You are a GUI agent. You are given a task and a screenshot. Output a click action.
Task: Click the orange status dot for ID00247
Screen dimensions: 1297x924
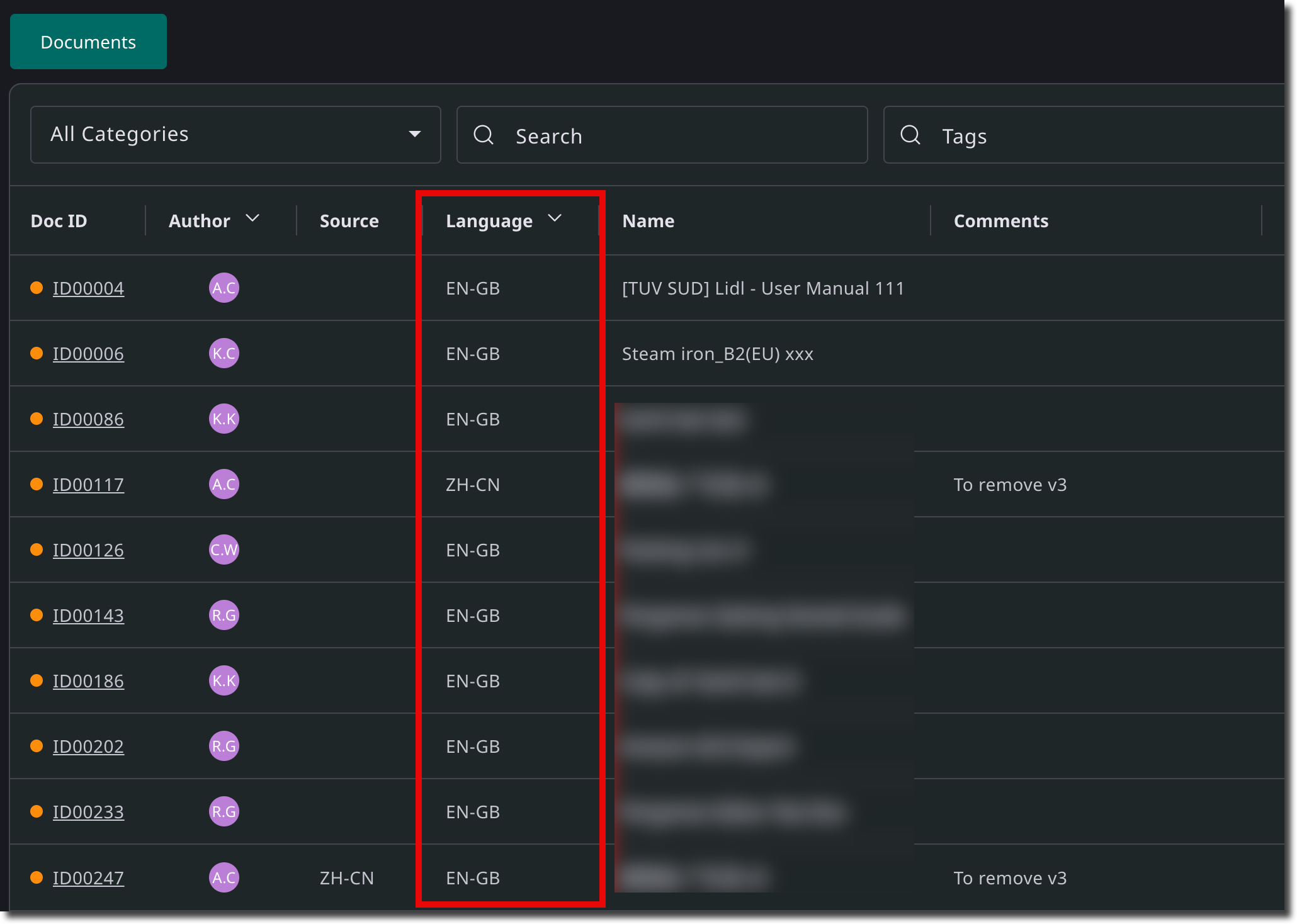[37, 877]
